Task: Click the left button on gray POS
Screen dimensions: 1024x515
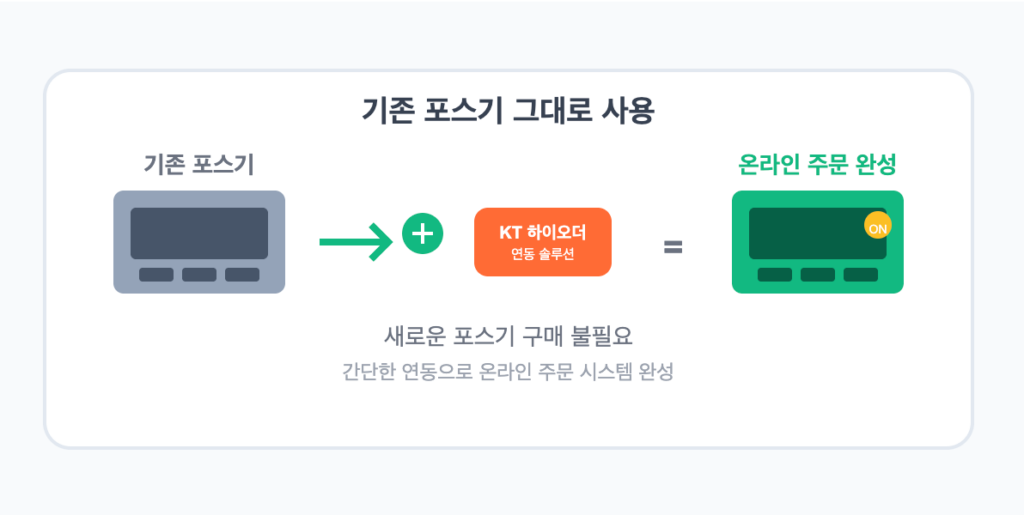Action: pyautogui.click(x=156, y=275)
